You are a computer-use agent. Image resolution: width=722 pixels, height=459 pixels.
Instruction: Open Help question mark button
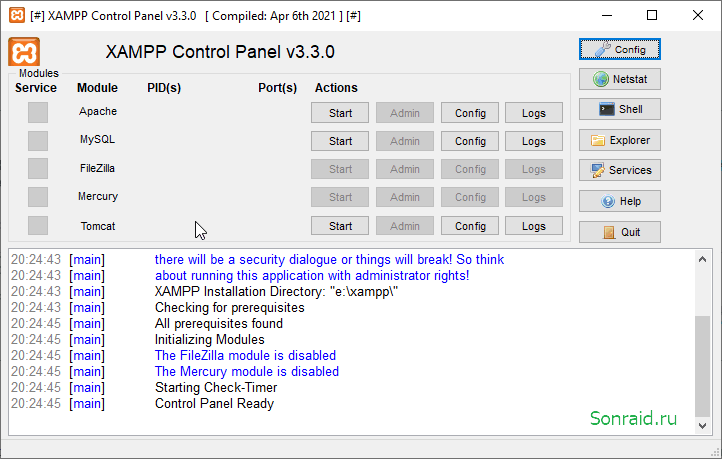point(619,201)
